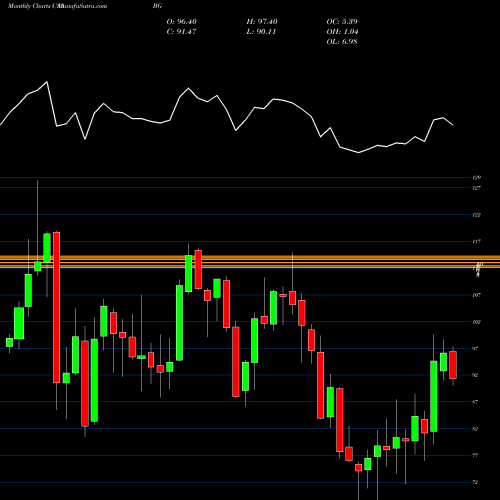Click the tallest red candlestick on the chart
The width and height of the screenshot is (500, 500).
(x=57, y=307)
